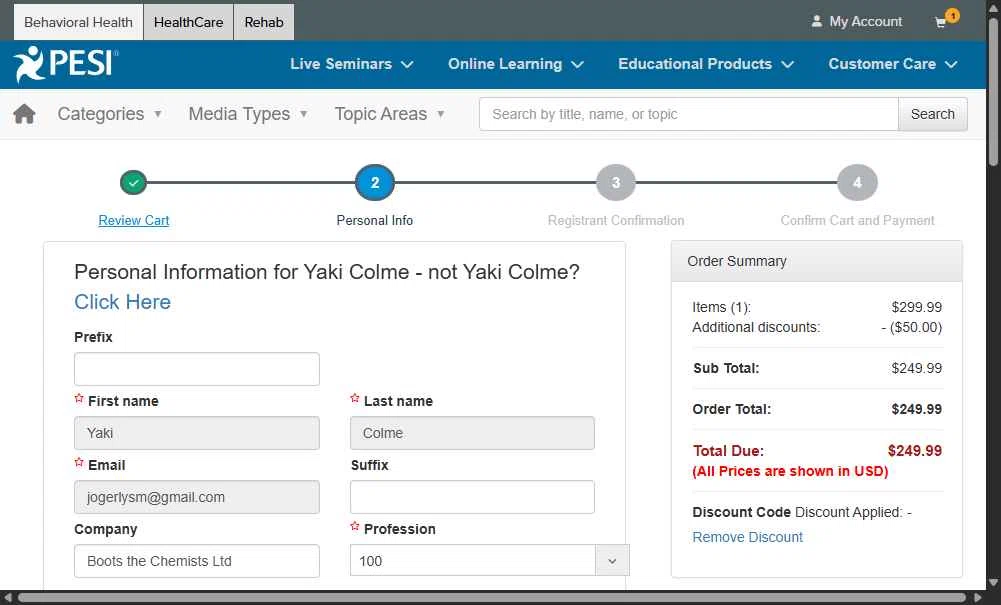Go back to Review Cart link
The width and height of the screenshot is (1001, 605).
coord(133,220)
